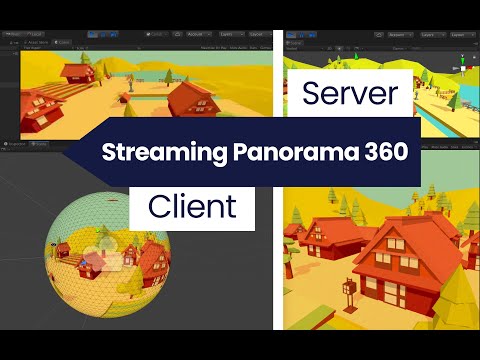Click orientation gizmo center cube in Scene view
480x360 pixels.
click(463, 68)
